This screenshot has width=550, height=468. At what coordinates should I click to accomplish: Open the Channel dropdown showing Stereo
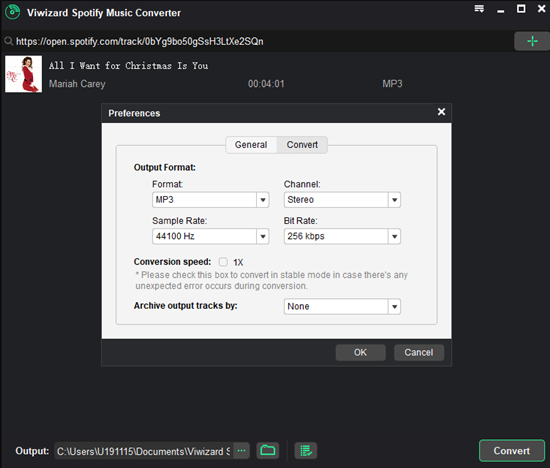coord(342,200)
